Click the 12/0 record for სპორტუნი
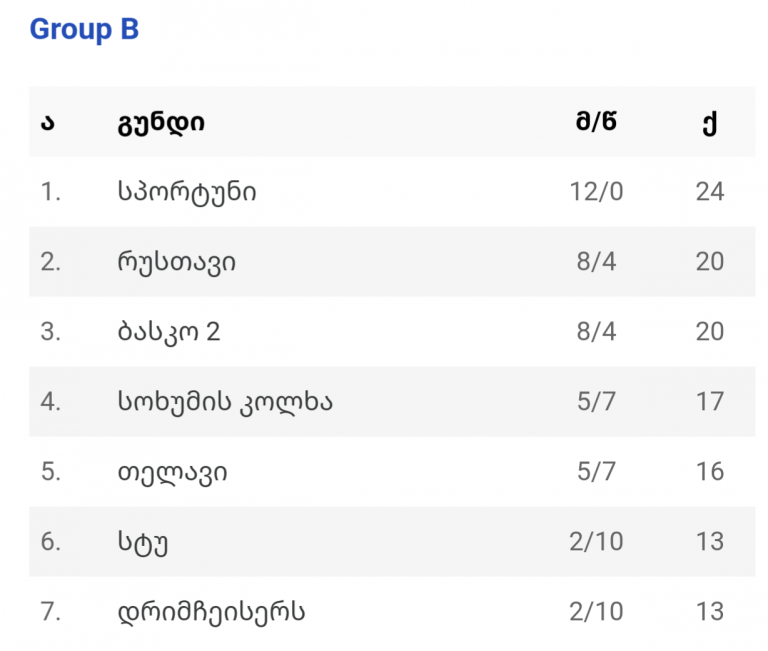Screen dimensions: 768x651 coord(596,192)
